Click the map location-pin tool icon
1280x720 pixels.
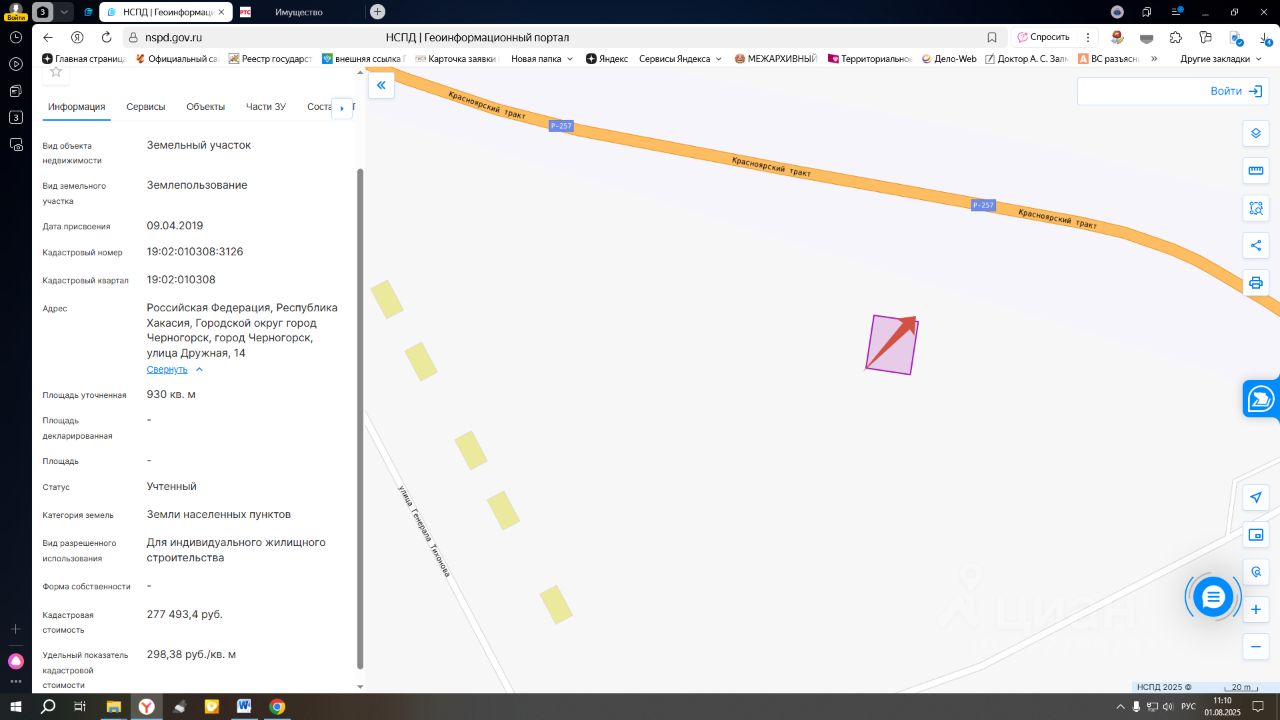[x=1256, y=572]
